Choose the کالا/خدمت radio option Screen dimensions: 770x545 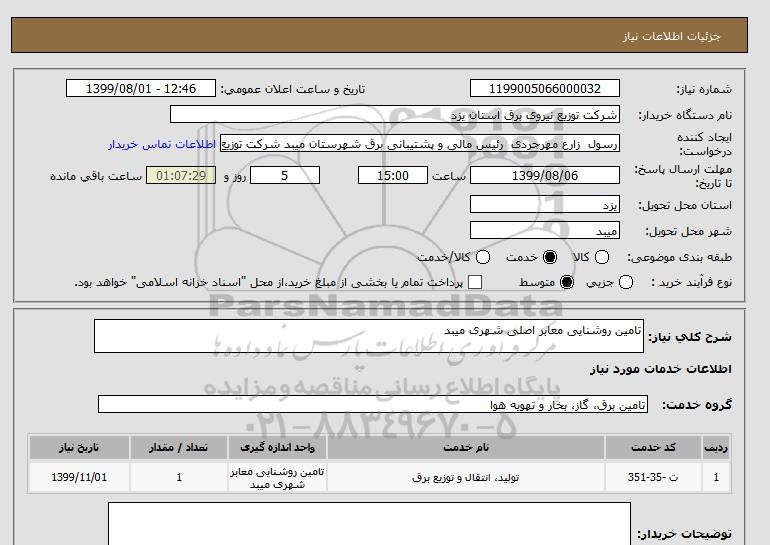click(483, 257)
